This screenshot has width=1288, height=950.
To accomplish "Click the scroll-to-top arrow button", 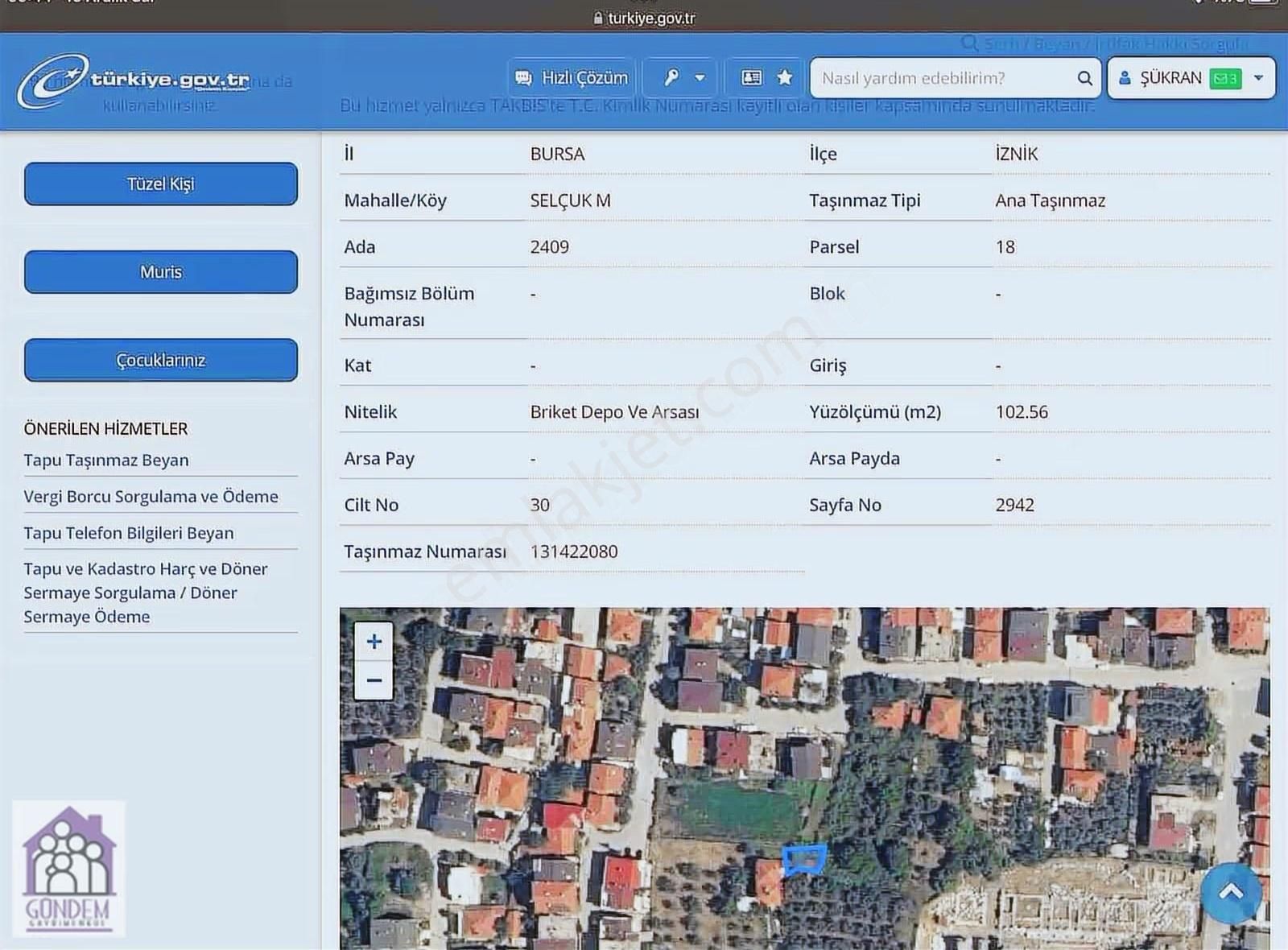I will click(x=1230, y=893).
